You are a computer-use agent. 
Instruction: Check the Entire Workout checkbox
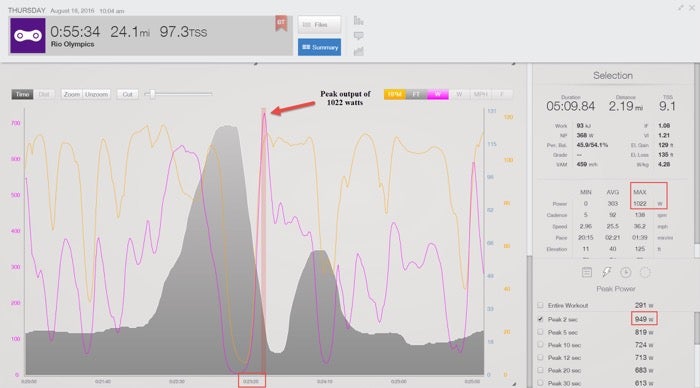pos(540,305)
